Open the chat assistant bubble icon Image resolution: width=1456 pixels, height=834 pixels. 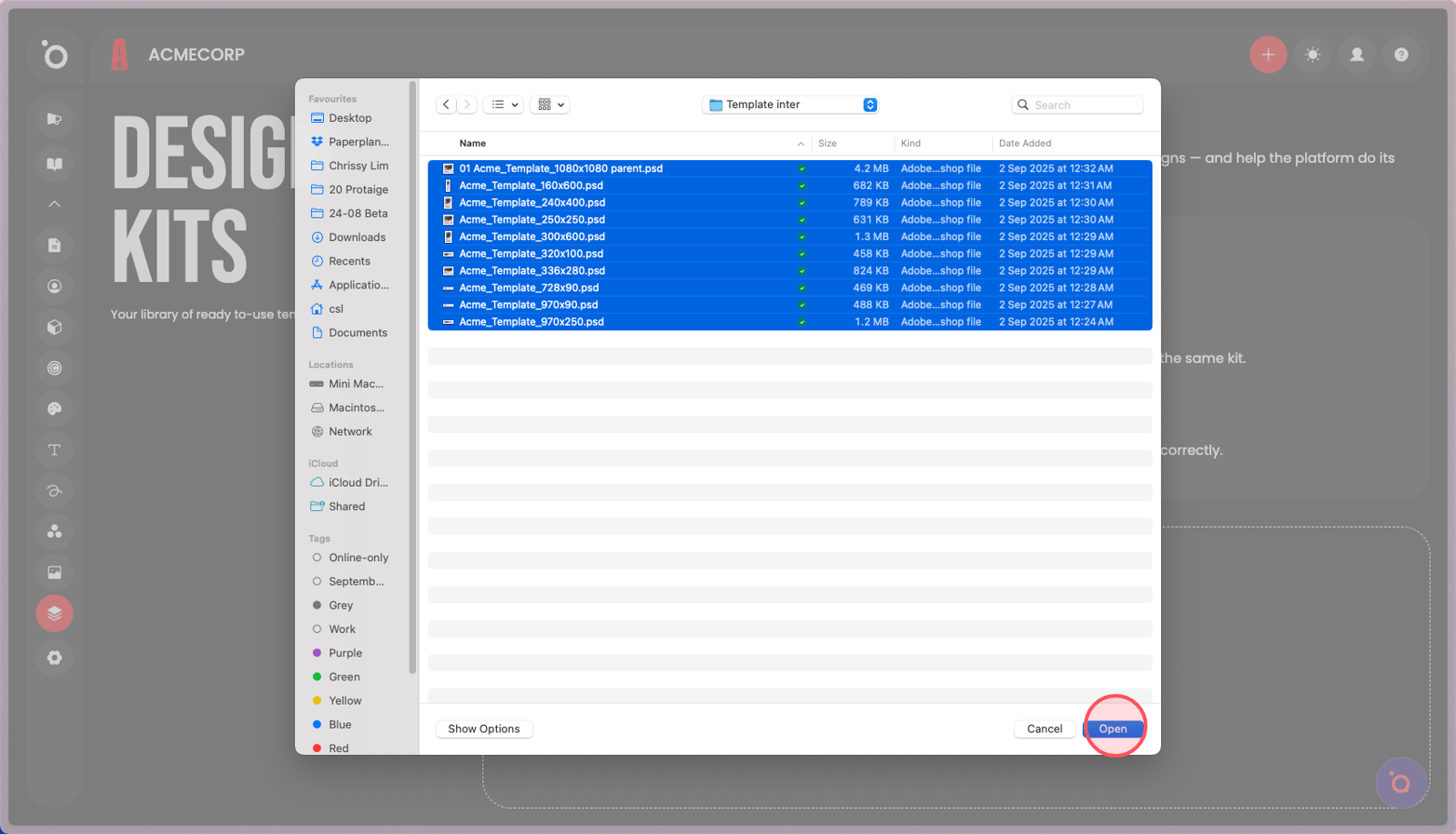click(1400, 782)
